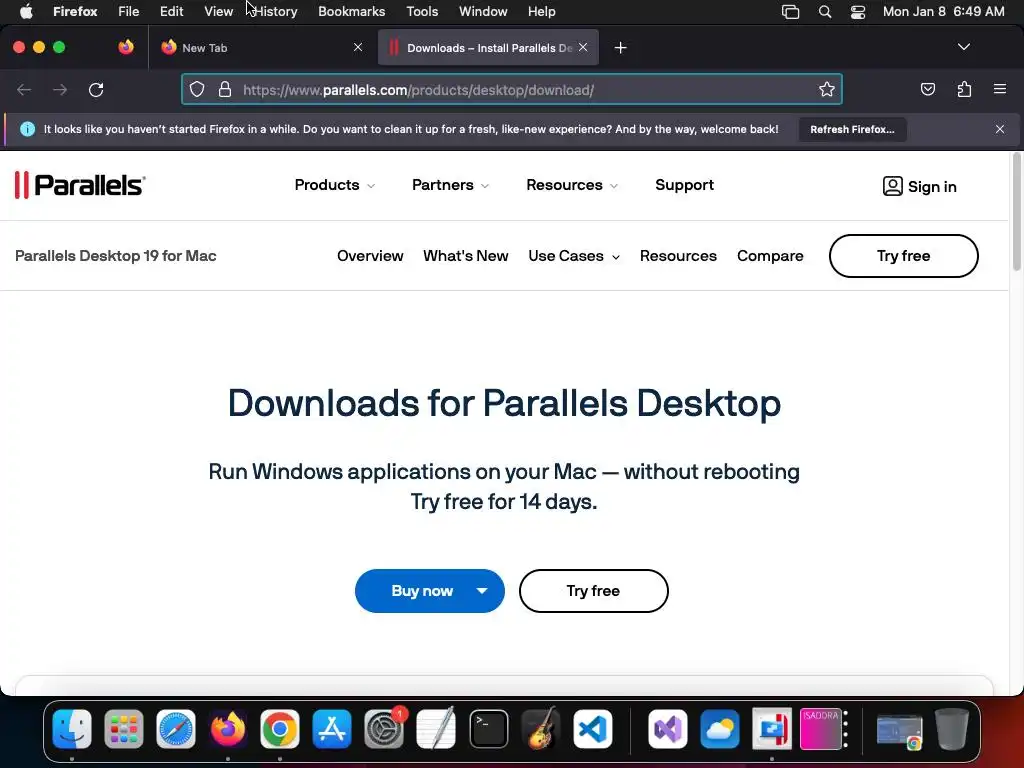Viewport: 1024px width, 768px height.
Task: Open the Bookmarks menu
Action: [351, 12]
